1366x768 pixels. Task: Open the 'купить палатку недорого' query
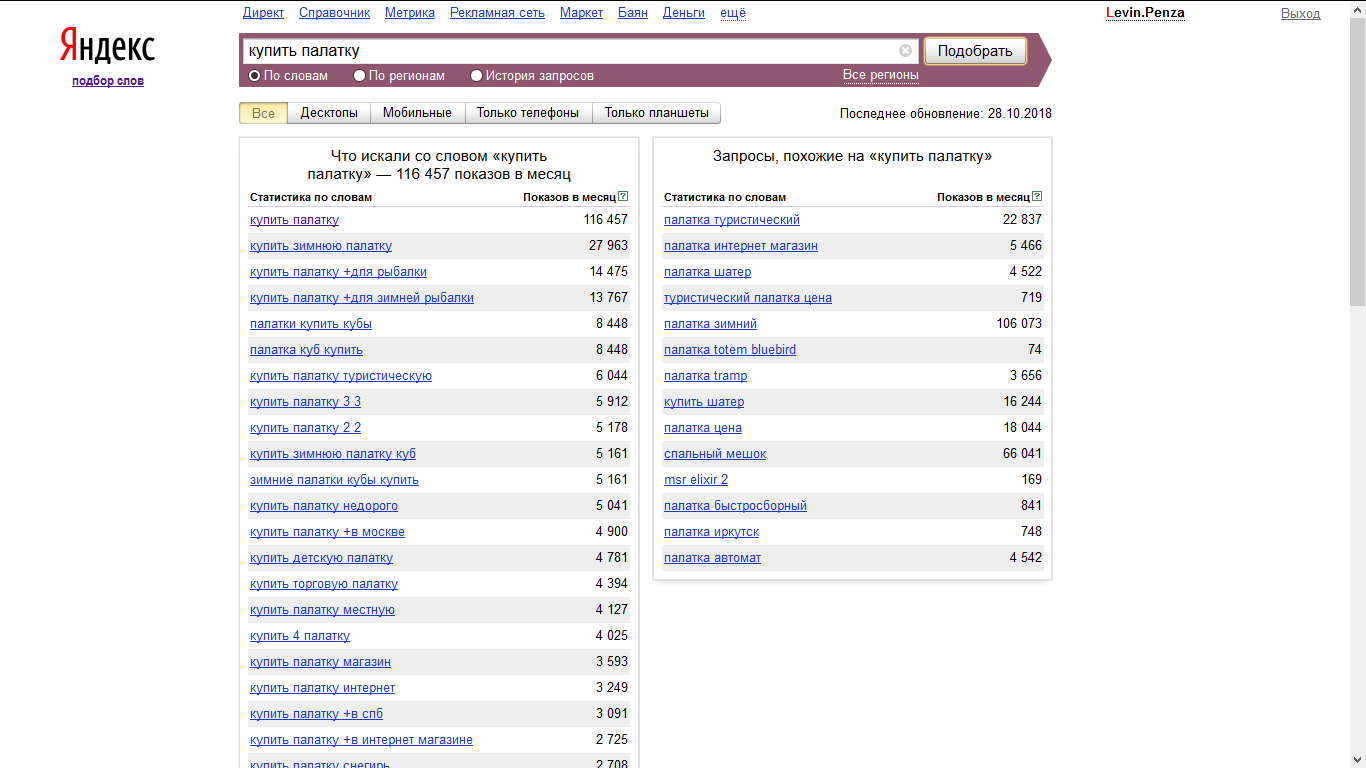point(324,506)
